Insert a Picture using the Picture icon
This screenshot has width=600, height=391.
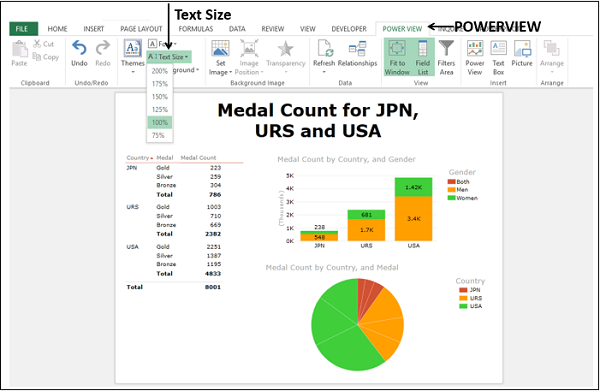tap(522, 48)
